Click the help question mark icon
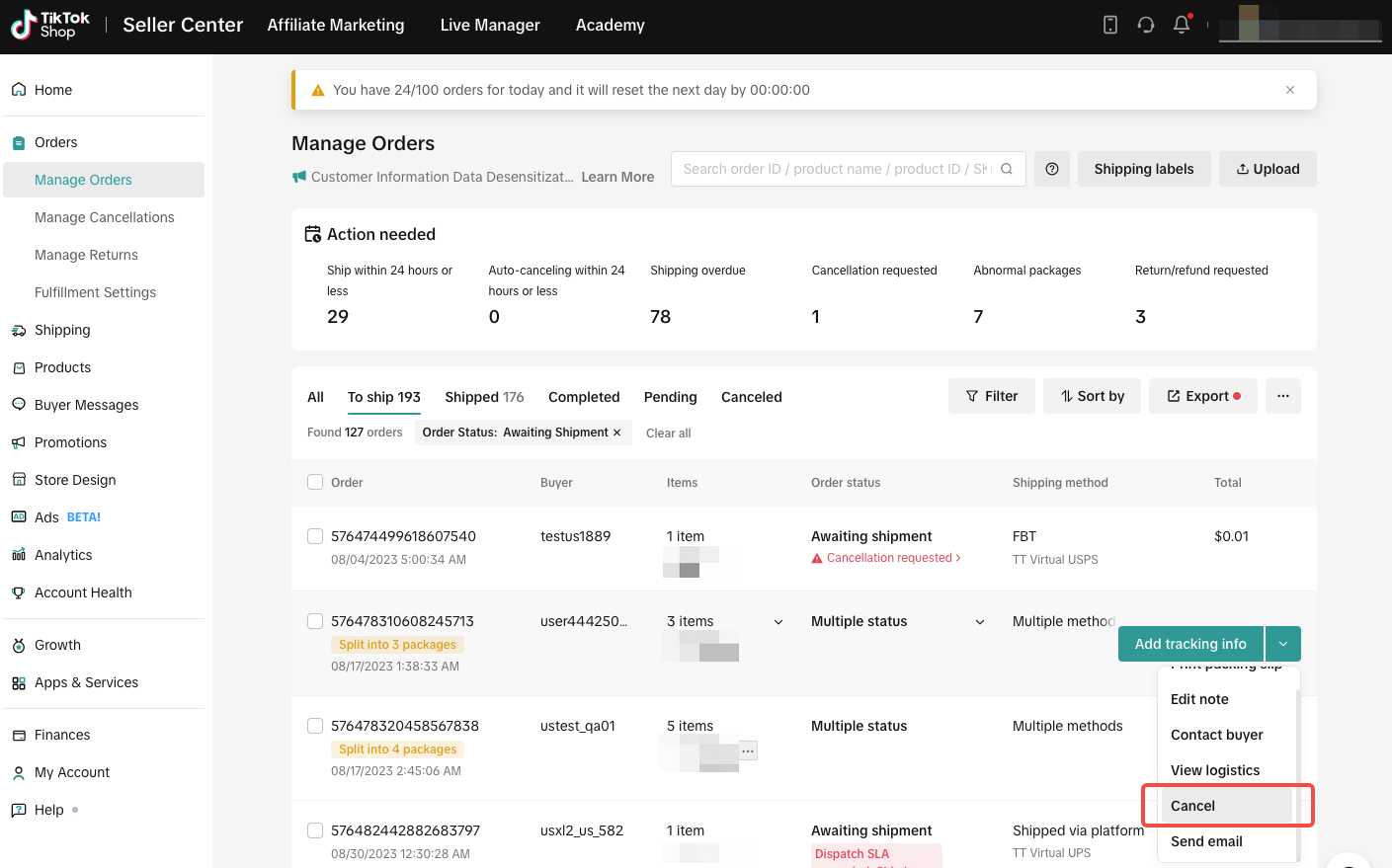 click(1052, 169)
